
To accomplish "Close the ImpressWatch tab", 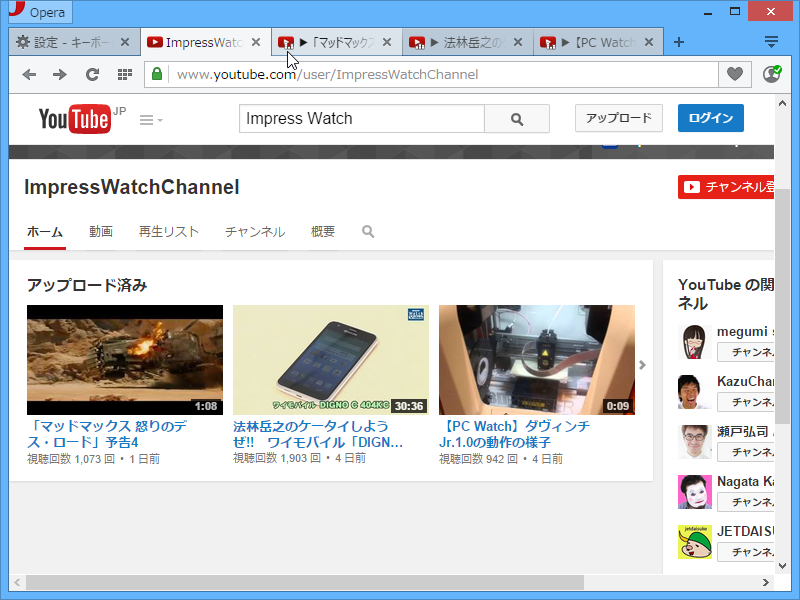I will coord(256,42).
